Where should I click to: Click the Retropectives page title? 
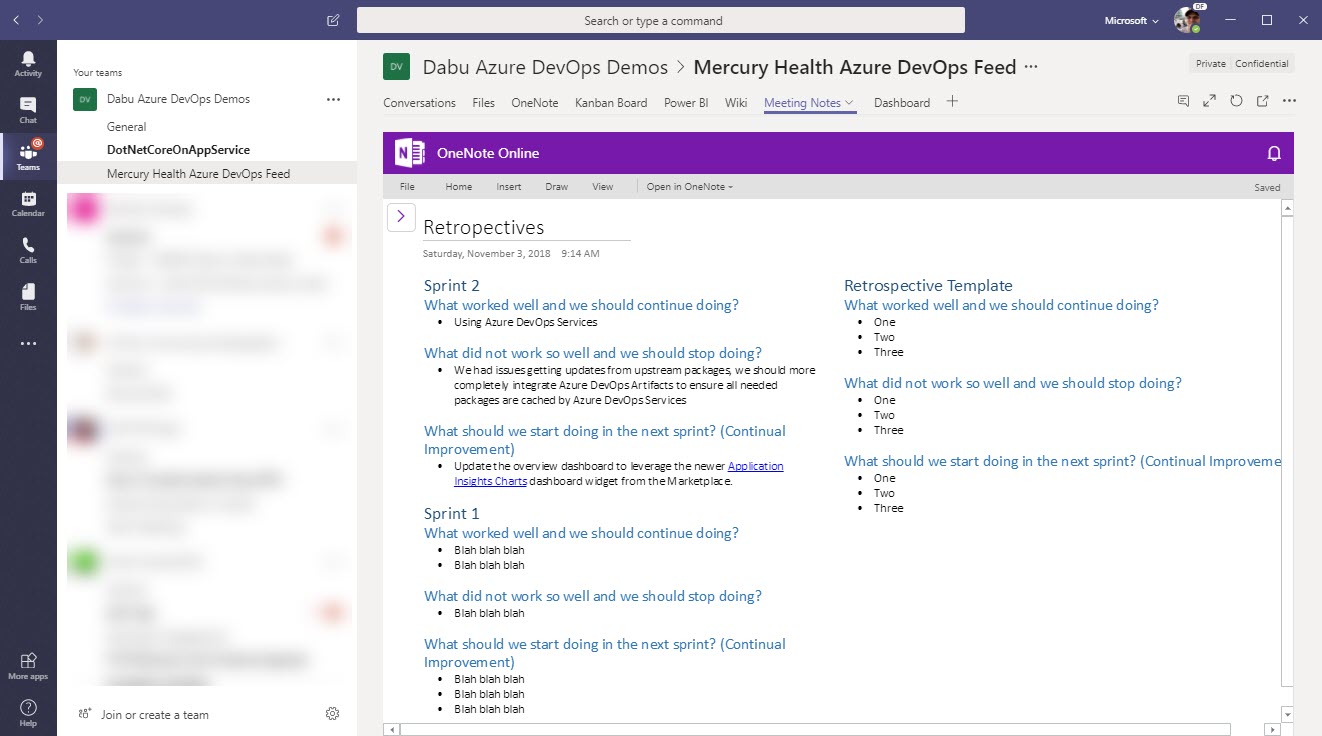tap(484, 228)
